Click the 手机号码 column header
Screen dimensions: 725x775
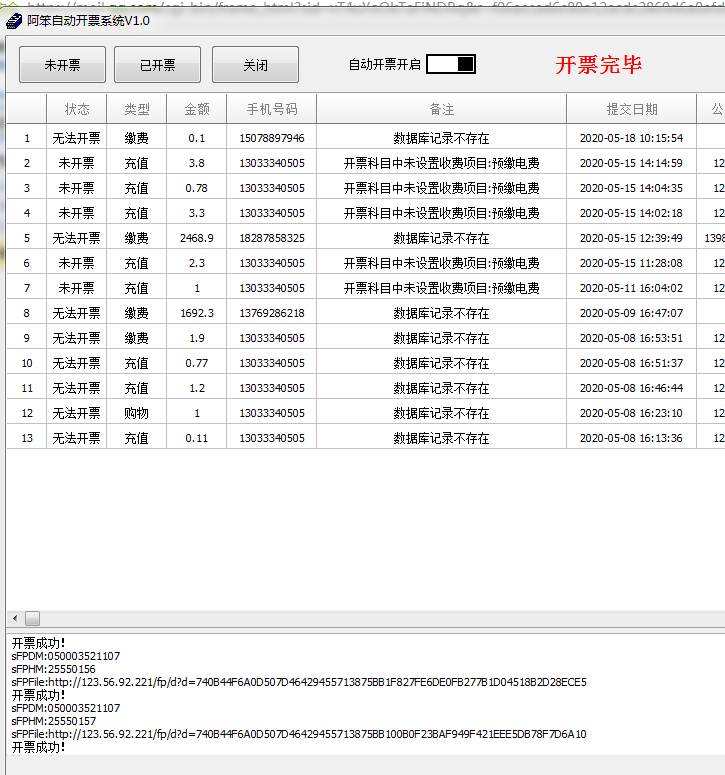[x=271, y=109]
